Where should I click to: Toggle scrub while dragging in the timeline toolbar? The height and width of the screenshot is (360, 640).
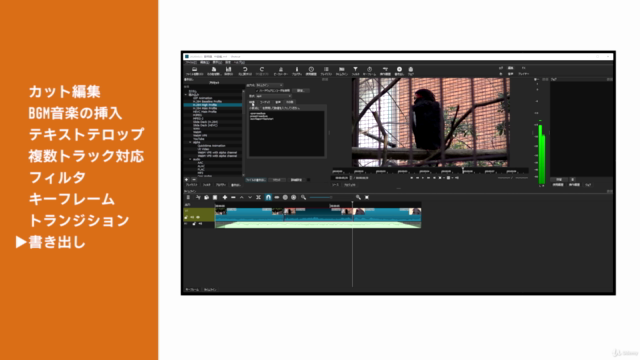click(x=277, y=198)
